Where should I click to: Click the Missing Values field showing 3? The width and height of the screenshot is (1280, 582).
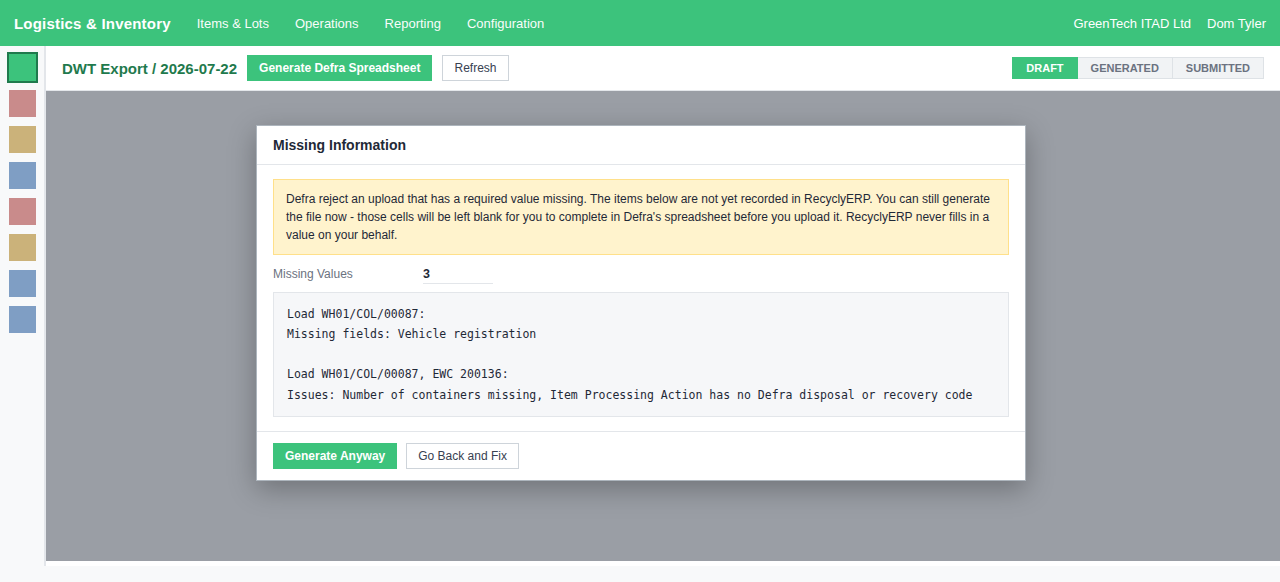pyautogui.click(x=458, y=274)
